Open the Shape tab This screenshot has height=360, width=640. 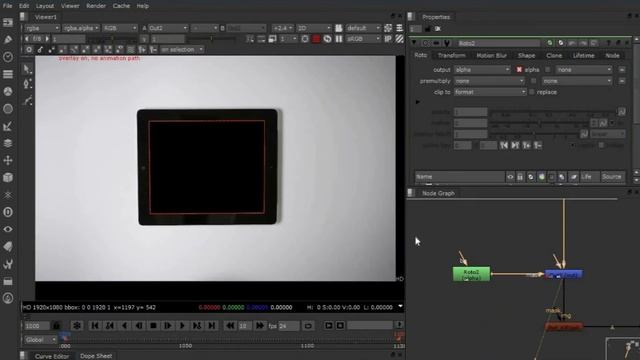527,56
